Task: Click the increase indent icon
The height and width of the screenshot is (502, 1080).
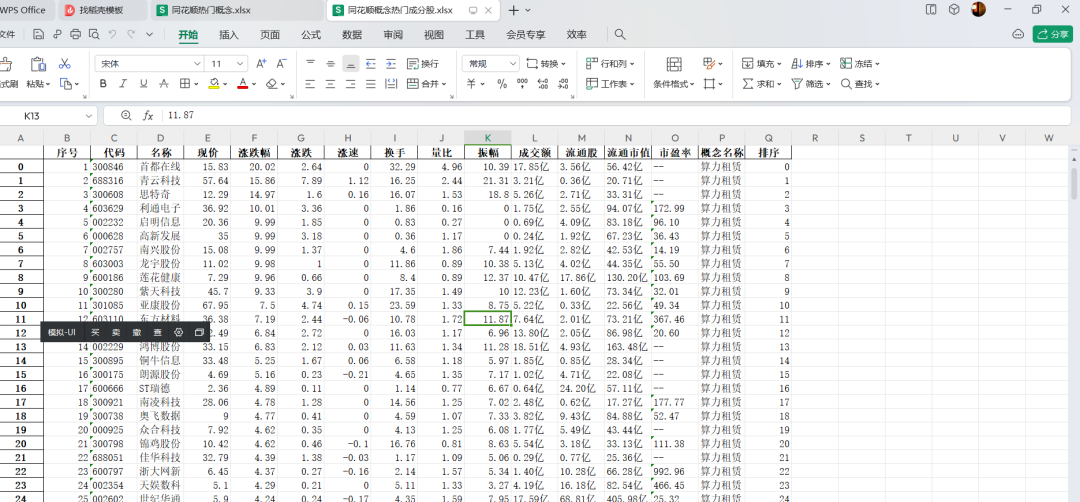Action: pos(391,63)
